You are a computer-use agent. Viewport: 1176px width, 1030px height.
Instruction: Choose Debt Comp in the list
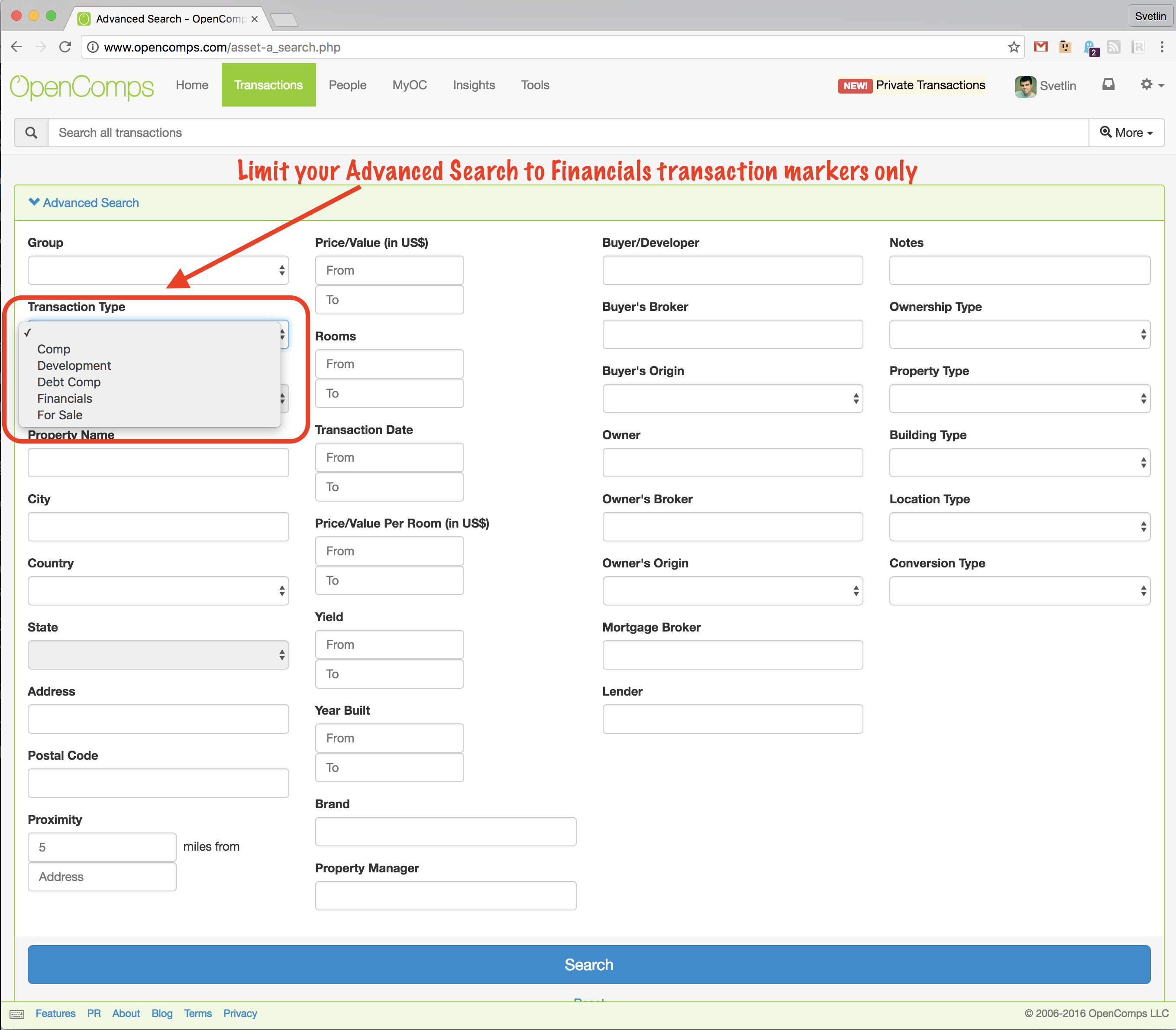click(x=149, y=382)
